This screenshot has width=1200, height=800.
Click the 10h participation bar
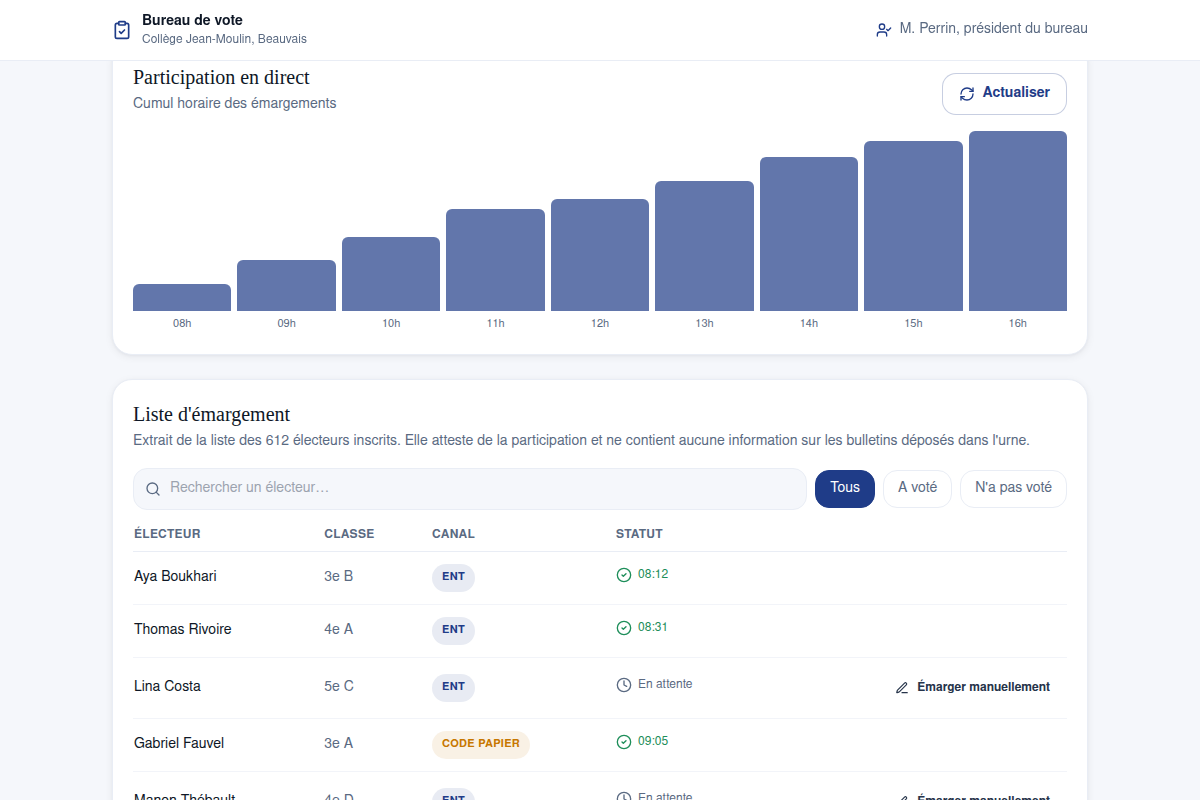[x=391, y=274]
